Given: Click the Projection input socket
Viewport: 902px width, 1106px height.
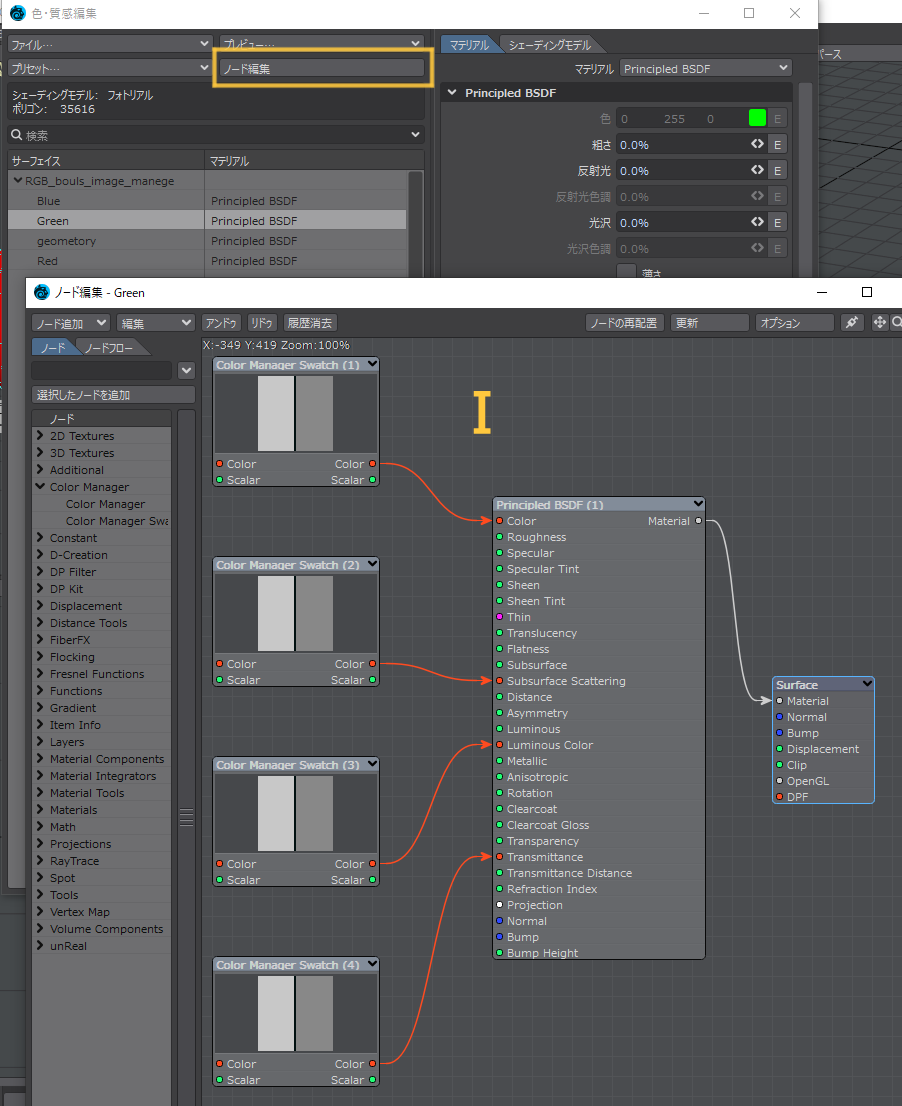Looking at the screenshot, I should coord(499,905).
